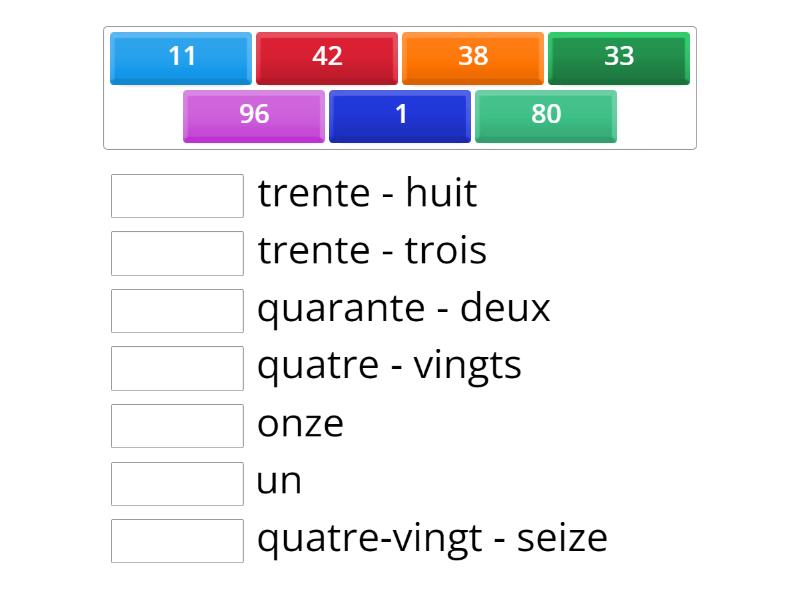The width and height of the screenshot is (800, 600).
Task: Click the answer box beside trente - trois
Action: coord(176,250)
